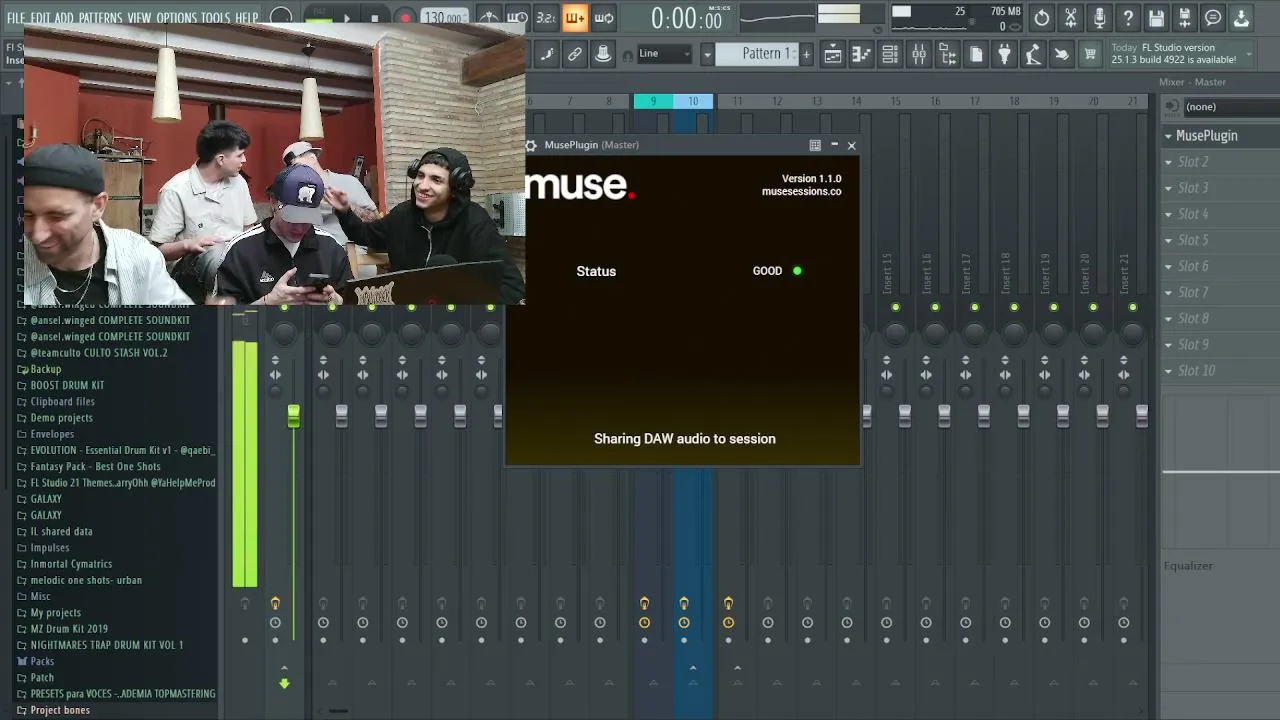Click the Insert 19 volume fader
This screenshot has height=720, width=1280.
pos(1063,417)
